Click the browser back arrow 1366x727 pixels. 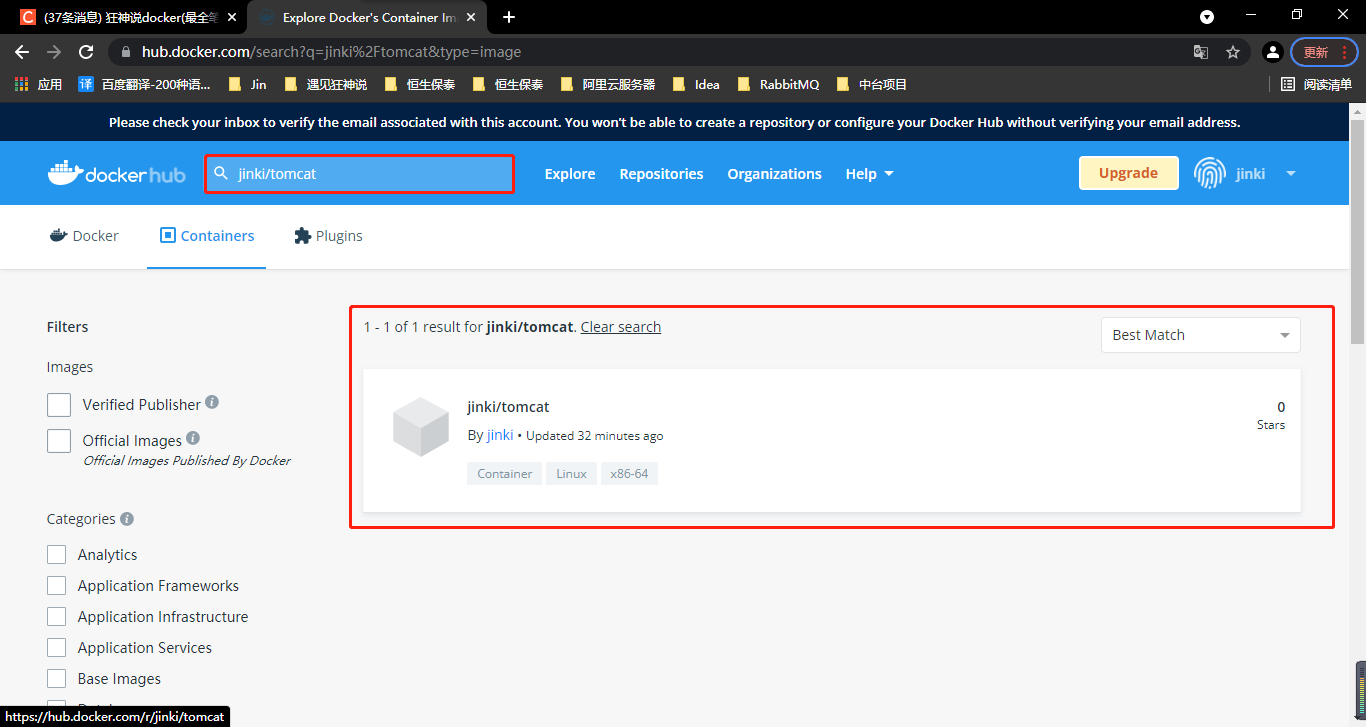pyautogui.click(x=22, y=52)
